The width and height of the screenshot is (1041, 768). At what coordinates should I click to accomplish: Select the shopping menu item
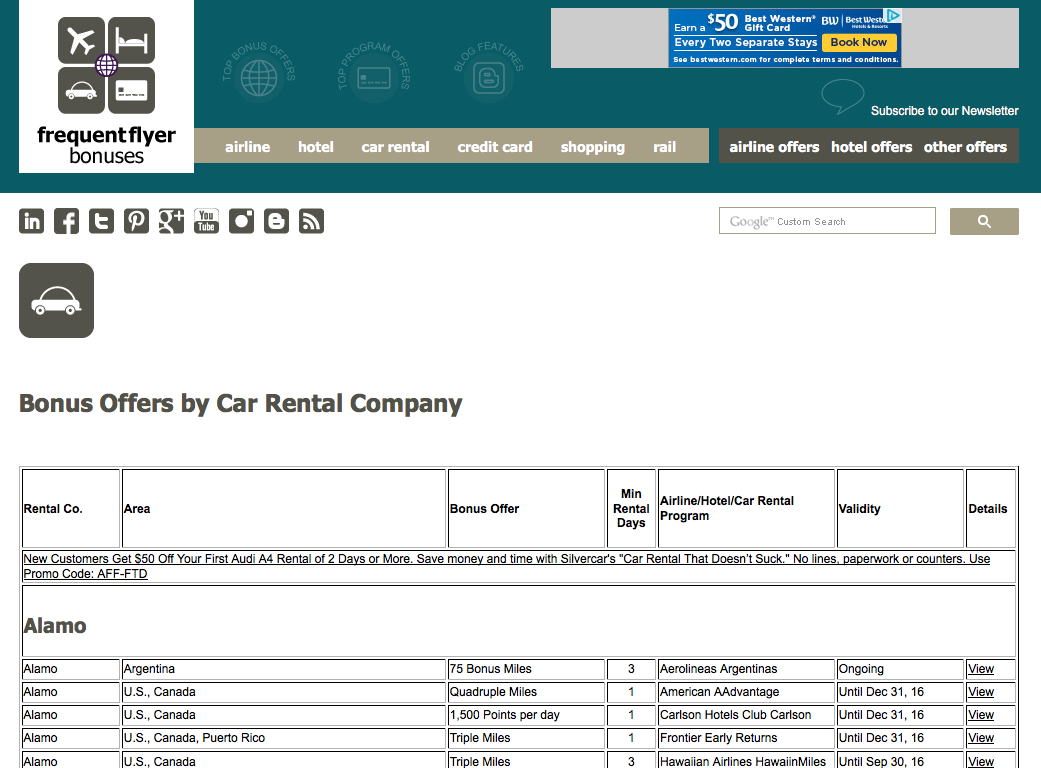click(x=592, y=147)
